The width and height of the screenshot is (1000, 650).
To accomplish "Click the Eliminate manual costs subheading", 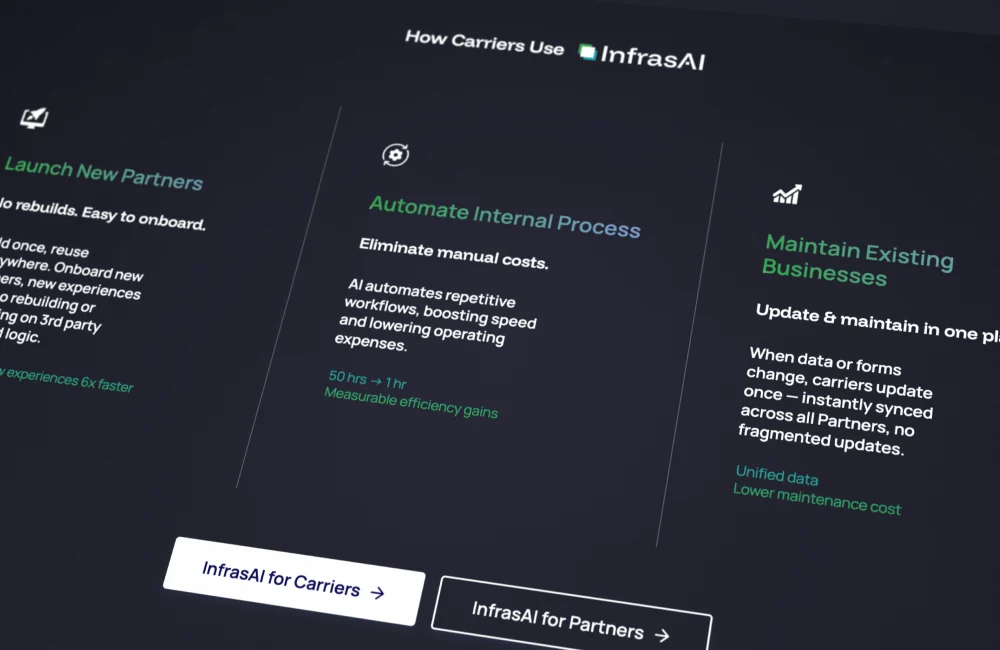I will 454,254.
